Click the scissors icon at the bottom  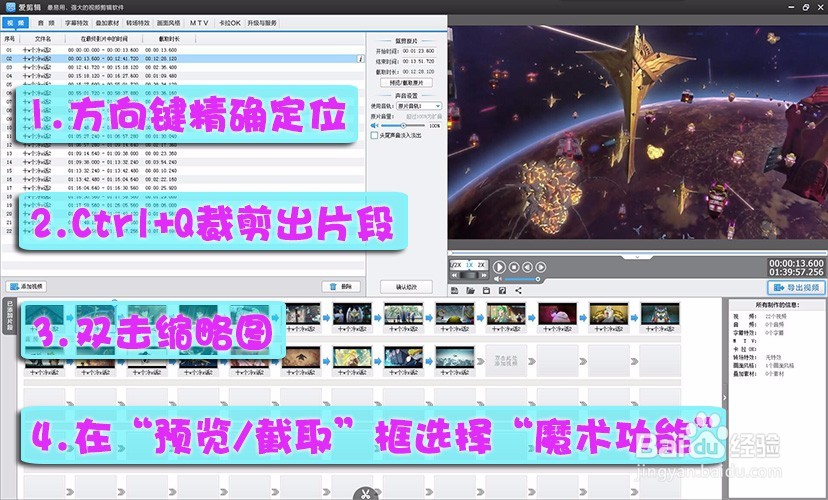(365, 494)
